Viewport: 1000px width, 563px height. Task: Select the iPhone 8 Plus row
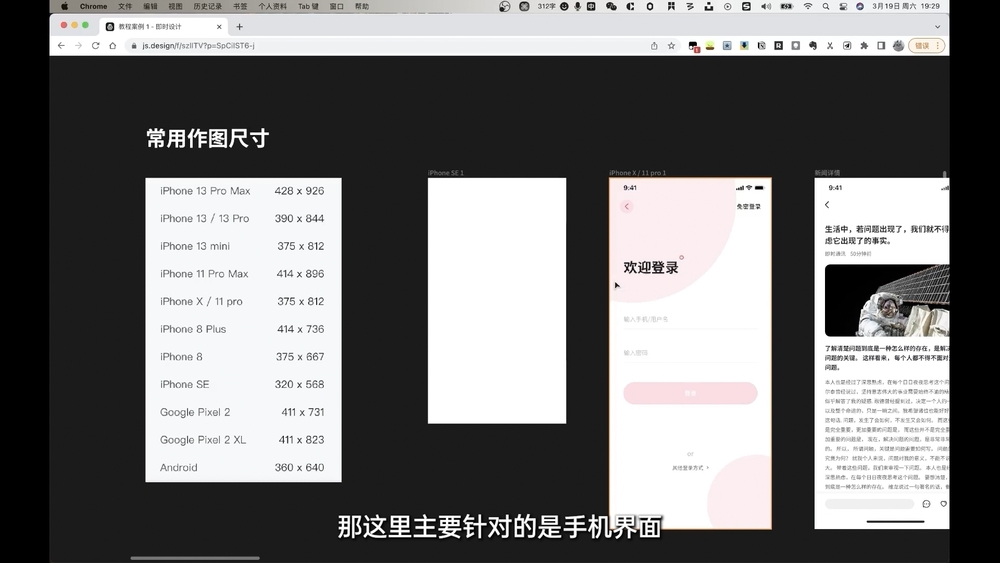coord(243,329)
